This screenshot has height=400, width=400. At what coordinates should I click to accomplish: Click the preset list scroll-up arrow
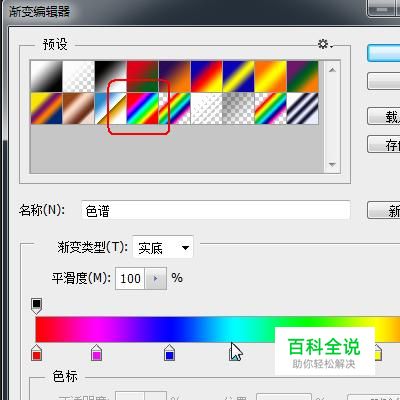pos(332,70)
